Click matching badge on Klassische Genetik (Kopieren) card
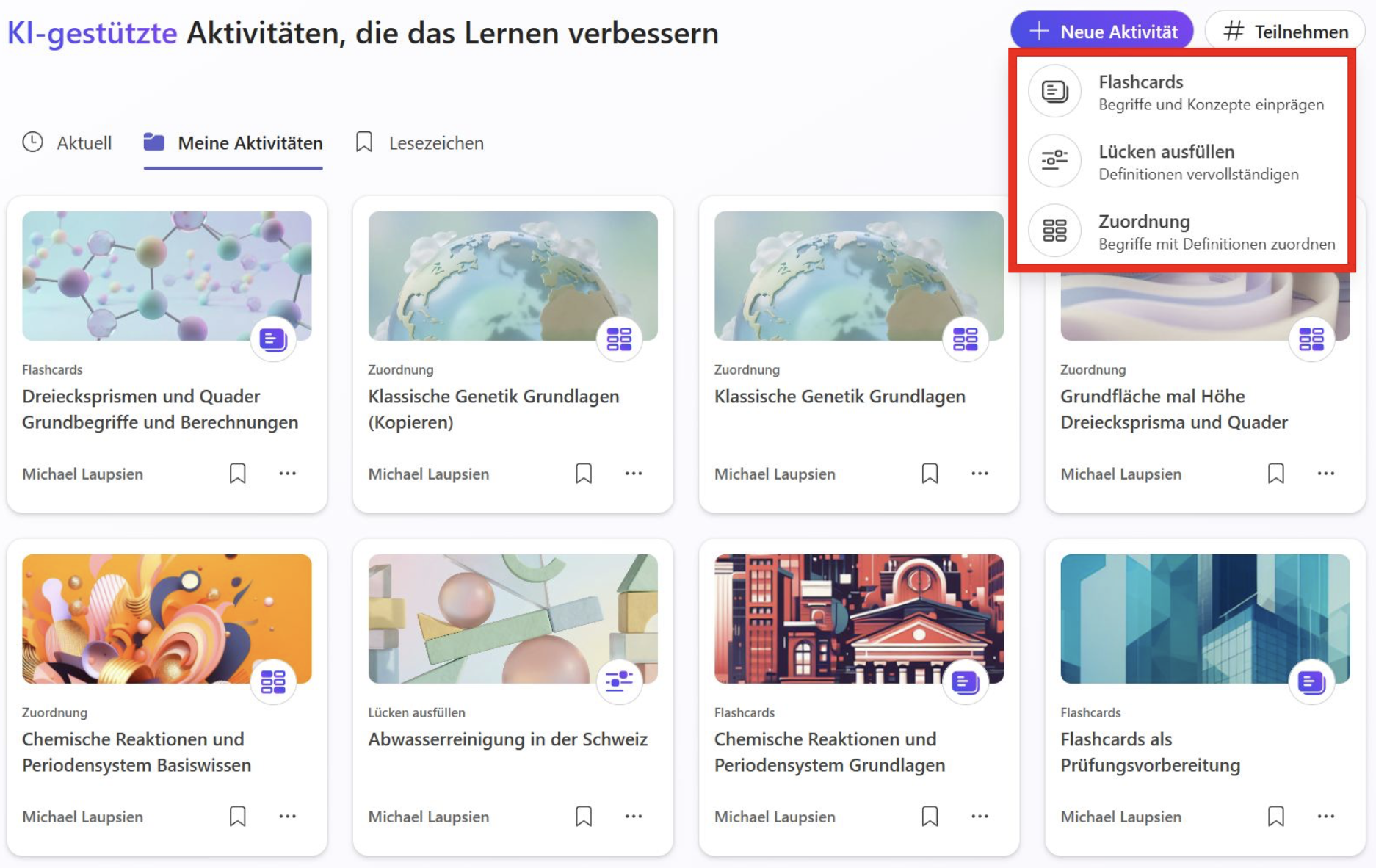The width and height of the screenshot is (1376, 868). coord(619,339)
